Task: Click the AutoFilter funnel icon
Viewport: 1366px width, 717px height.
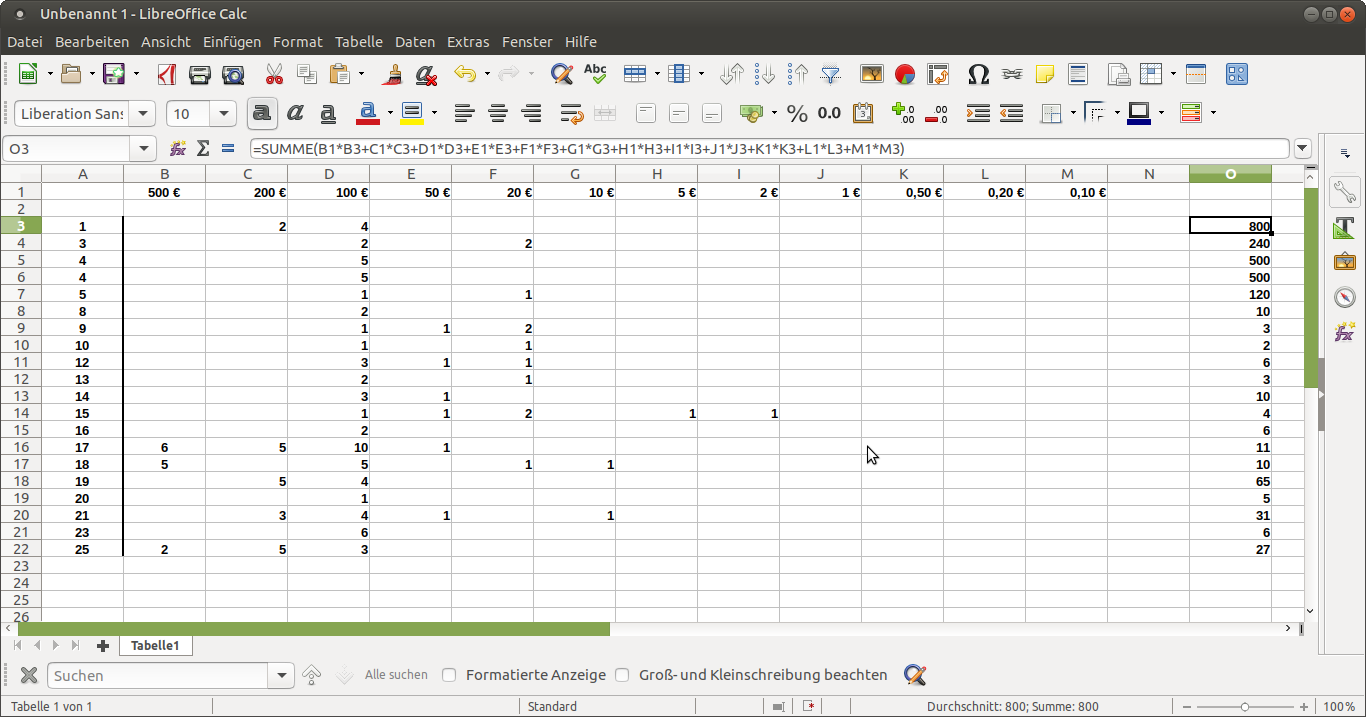Action: [x=830, y=74]
